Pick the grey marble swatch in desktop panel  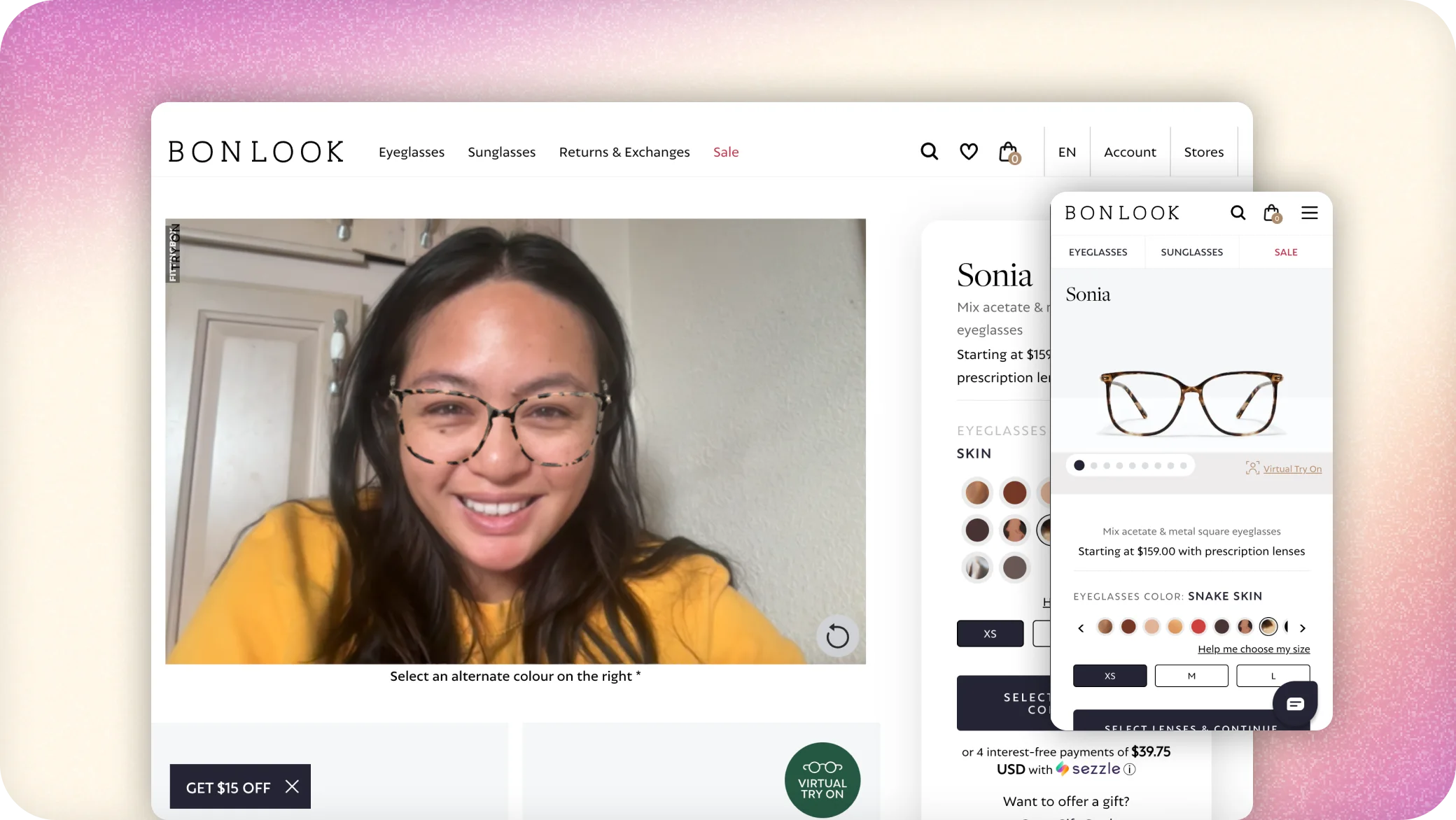(977, 567)
